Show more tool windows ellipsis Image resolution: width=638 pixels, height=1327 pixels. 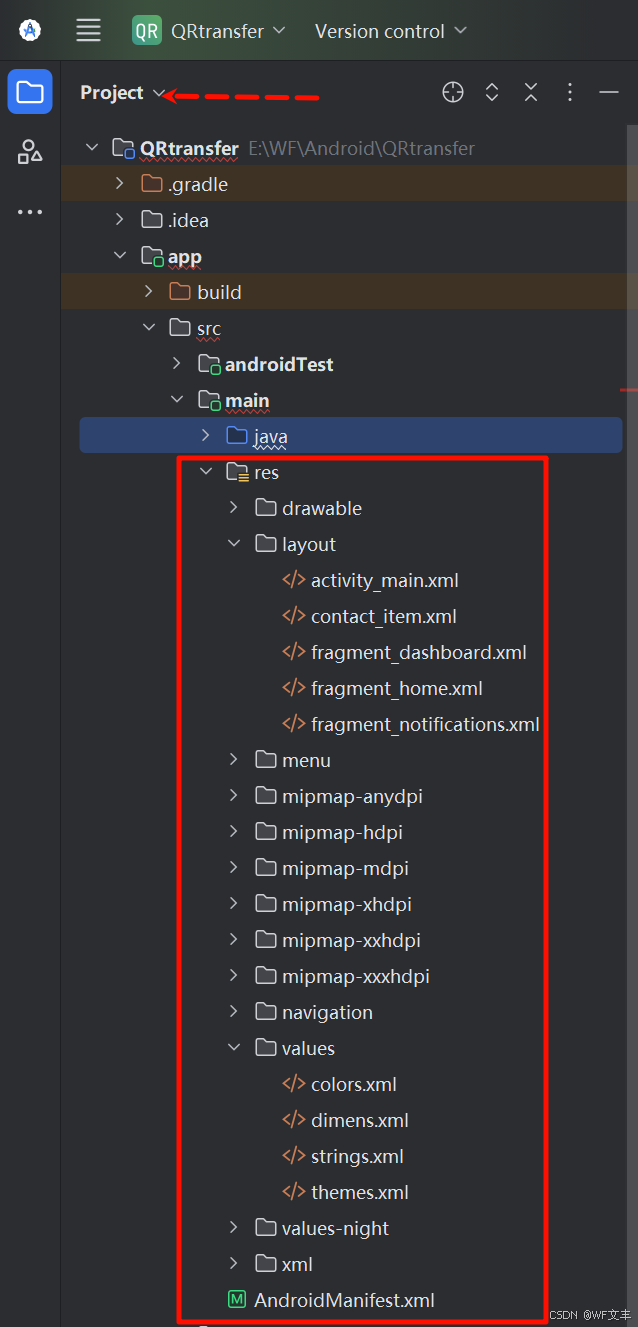click(x=30, y=212)
